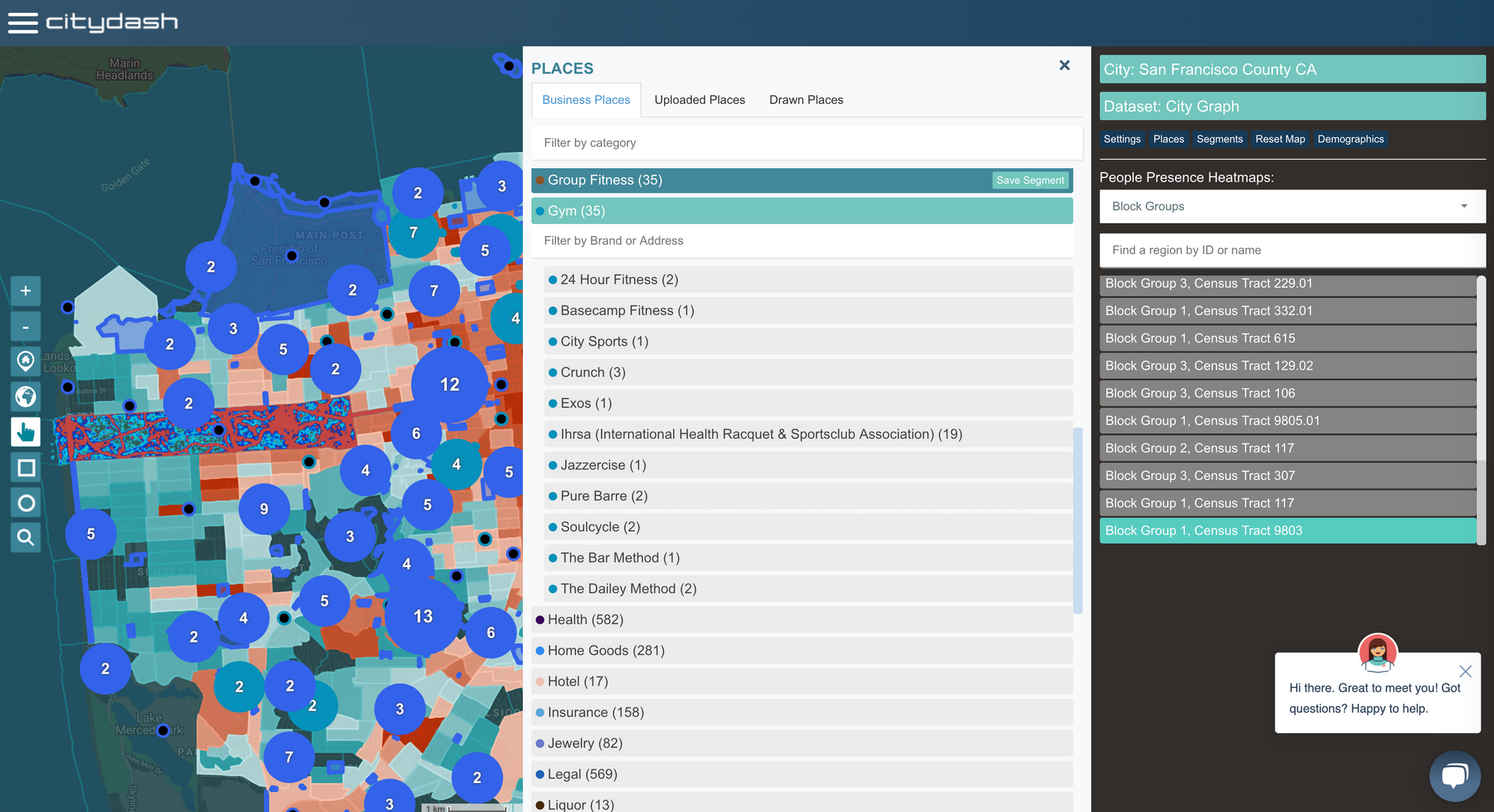Click the globe map view icon
The image size is (1494, 812).
coord(25,396)
